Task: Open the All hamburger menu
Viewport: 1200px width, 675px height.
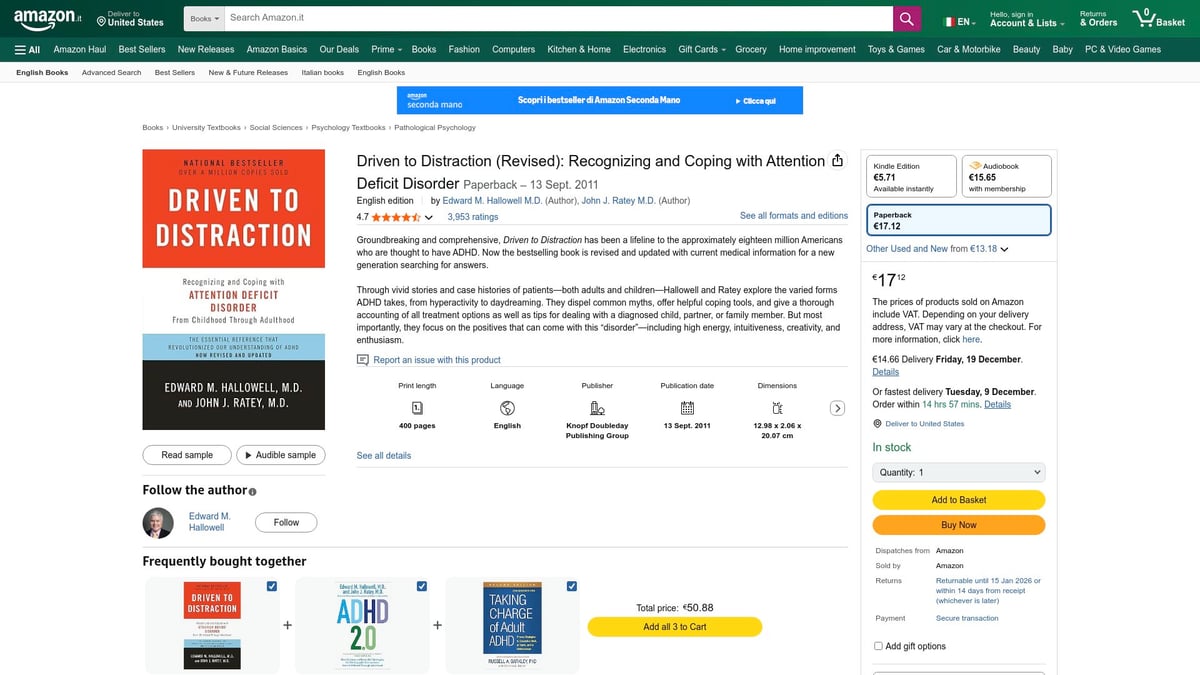Action: click(20, 49)
